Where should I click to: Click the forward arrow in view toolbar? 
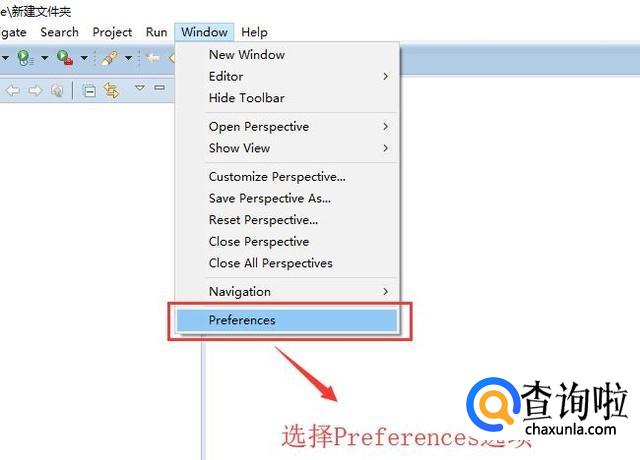36,90
